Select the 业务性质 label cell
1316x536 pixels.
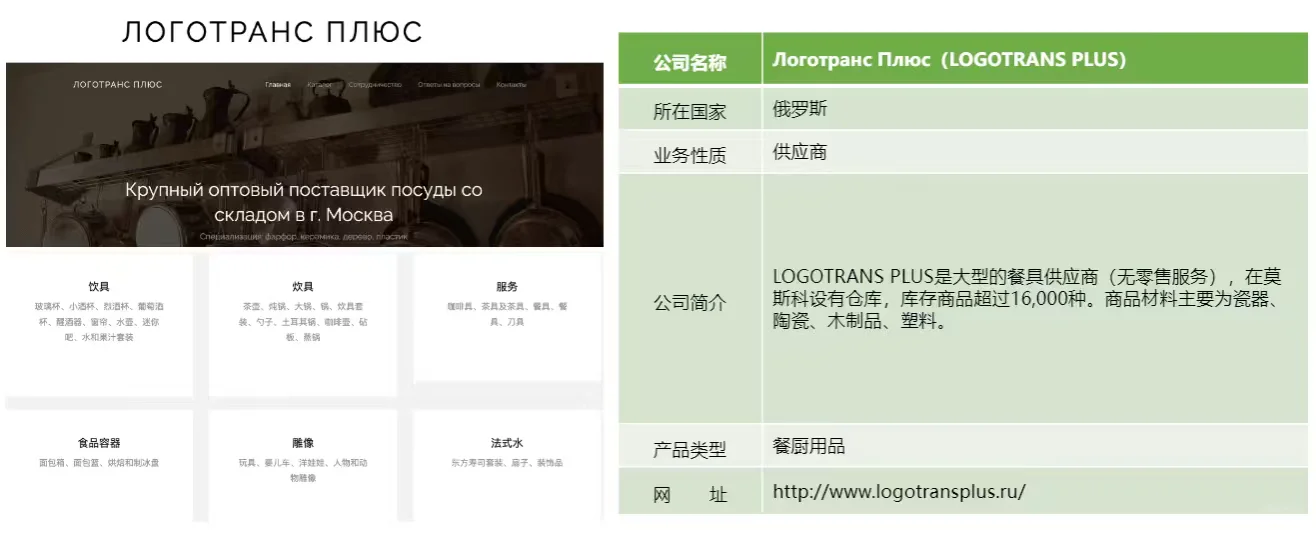pos(690,154)
